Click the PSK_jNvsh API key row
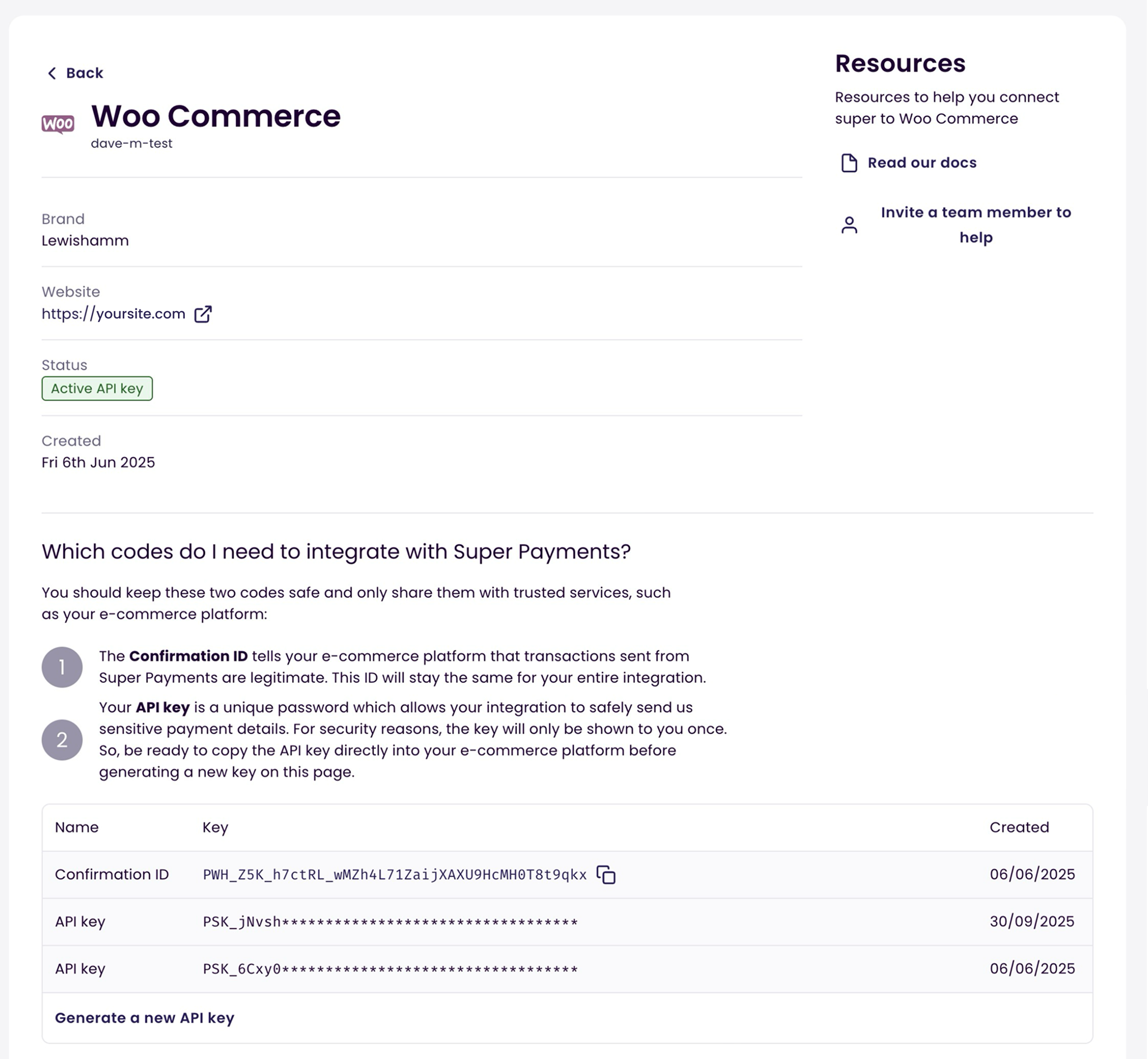 (x=390, y=921)
